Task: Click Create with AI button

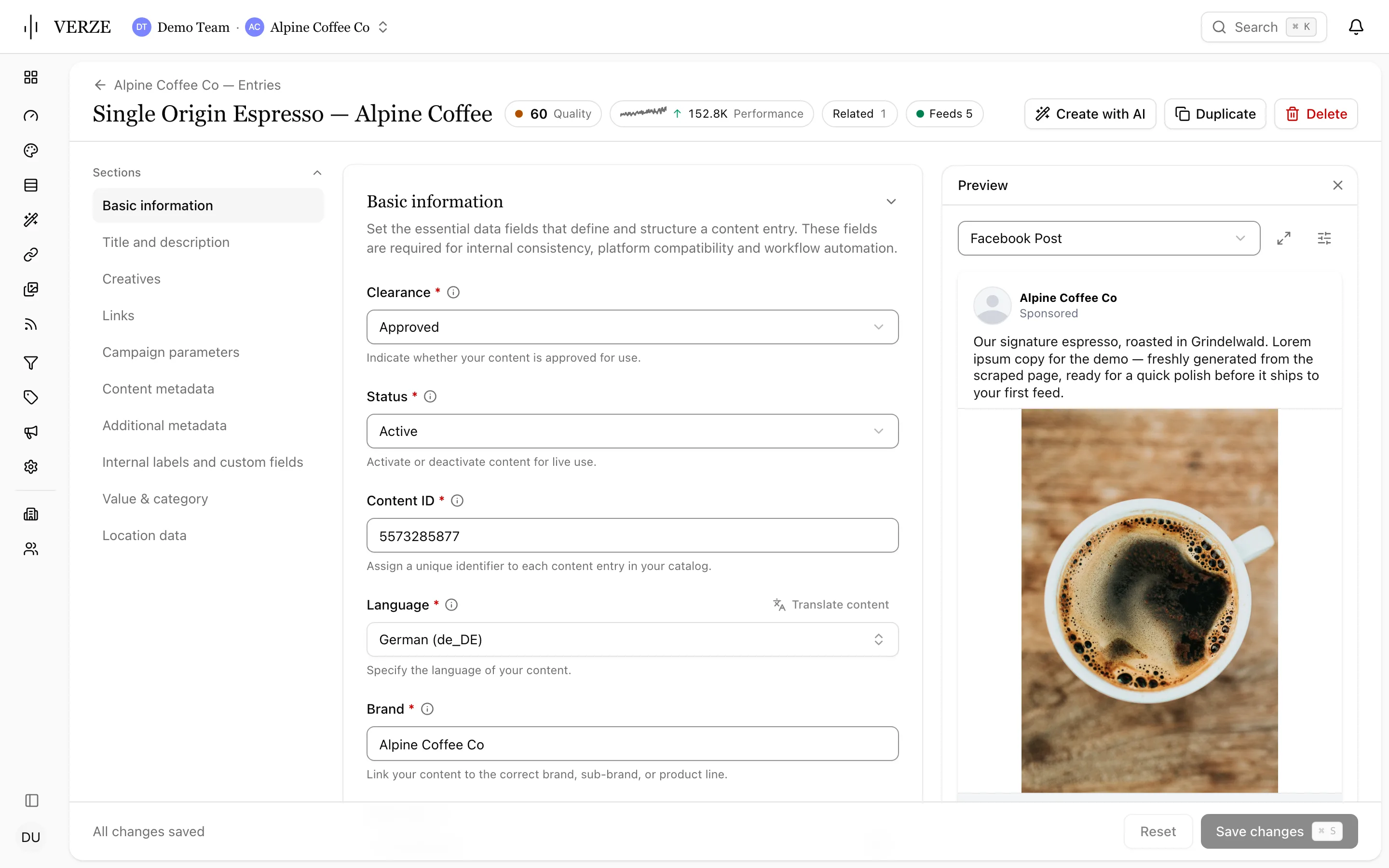Action: 1090,114
